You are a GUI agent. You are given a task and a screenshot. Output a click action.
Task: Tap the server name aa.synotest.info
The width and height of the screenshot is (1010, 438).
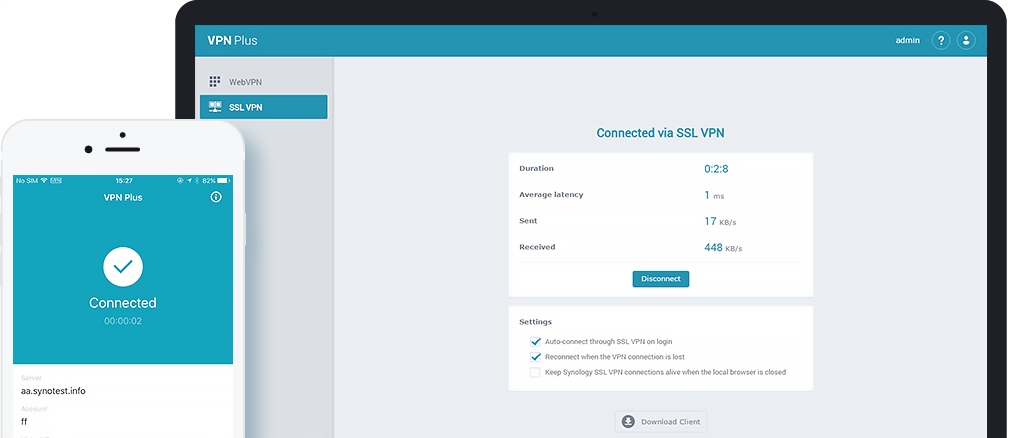point(53,391)
